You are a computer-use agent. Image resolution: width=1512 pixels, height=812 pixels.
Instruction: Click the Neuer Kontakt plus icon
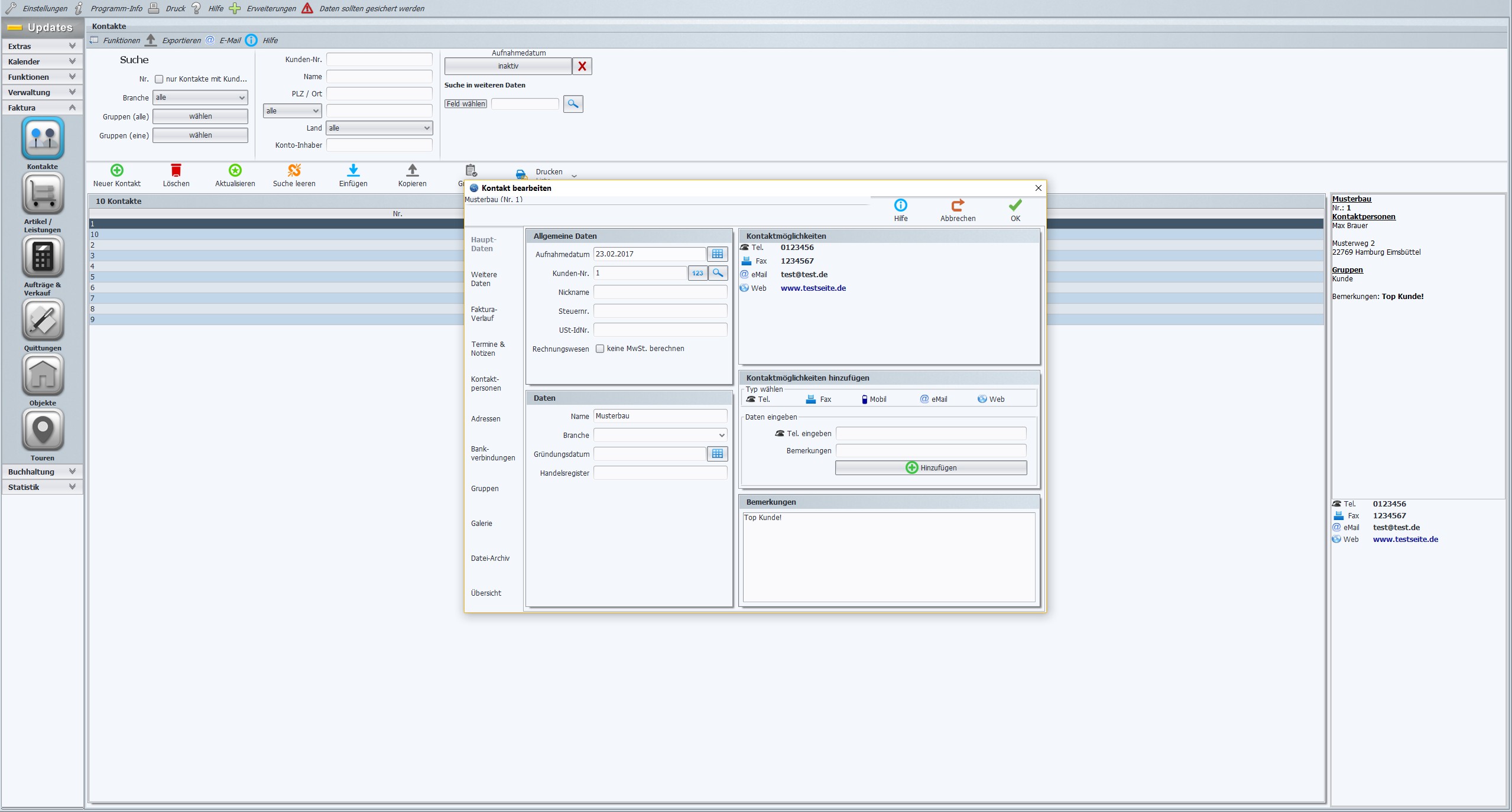coord(117,171)
